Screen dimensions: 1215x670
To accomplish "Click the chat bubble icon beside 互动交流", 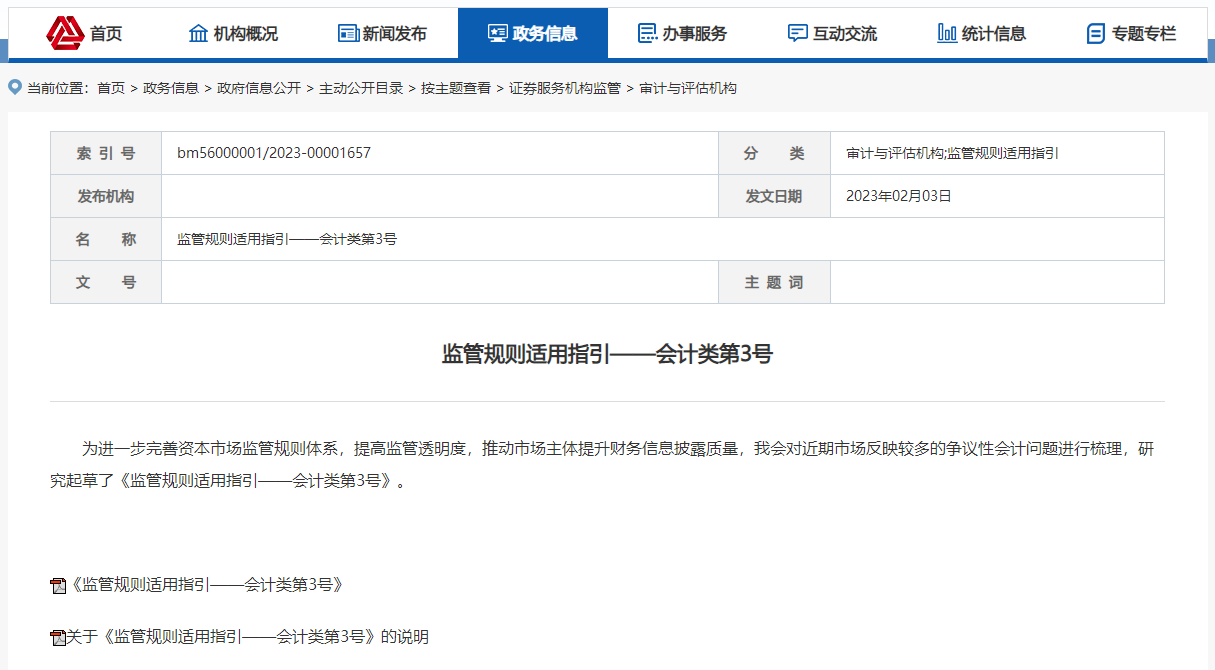I will pos(796,31).
